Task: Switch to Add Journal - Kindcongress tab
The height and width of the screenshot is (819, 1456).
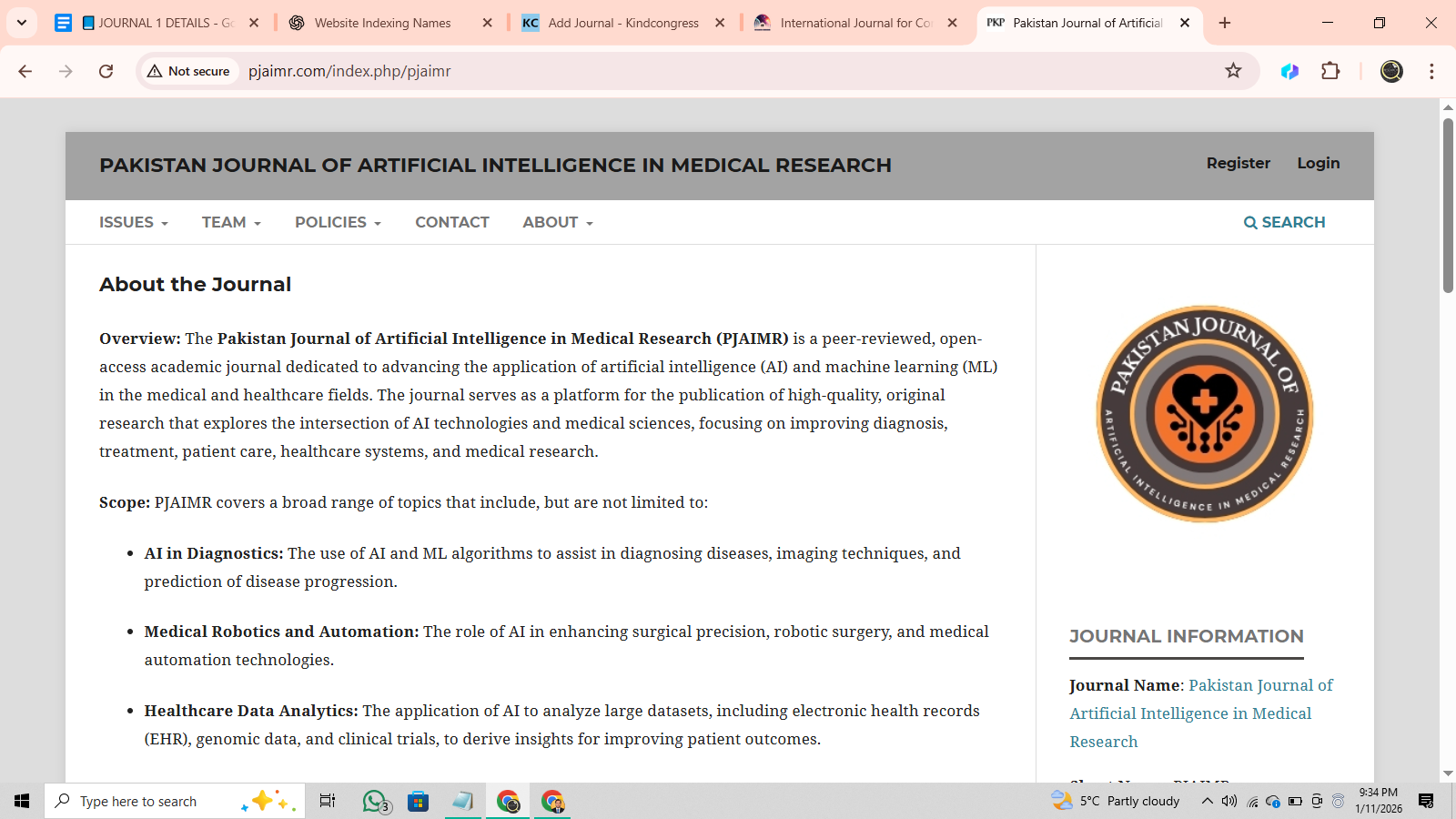Action: (622, 23)
